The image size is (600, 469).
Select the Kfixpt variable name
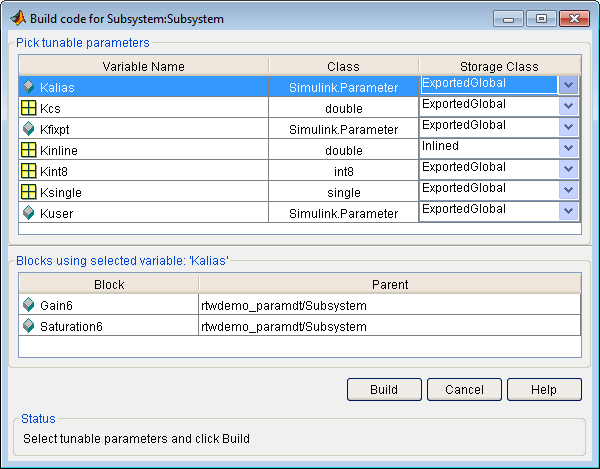tap(54, 130)
